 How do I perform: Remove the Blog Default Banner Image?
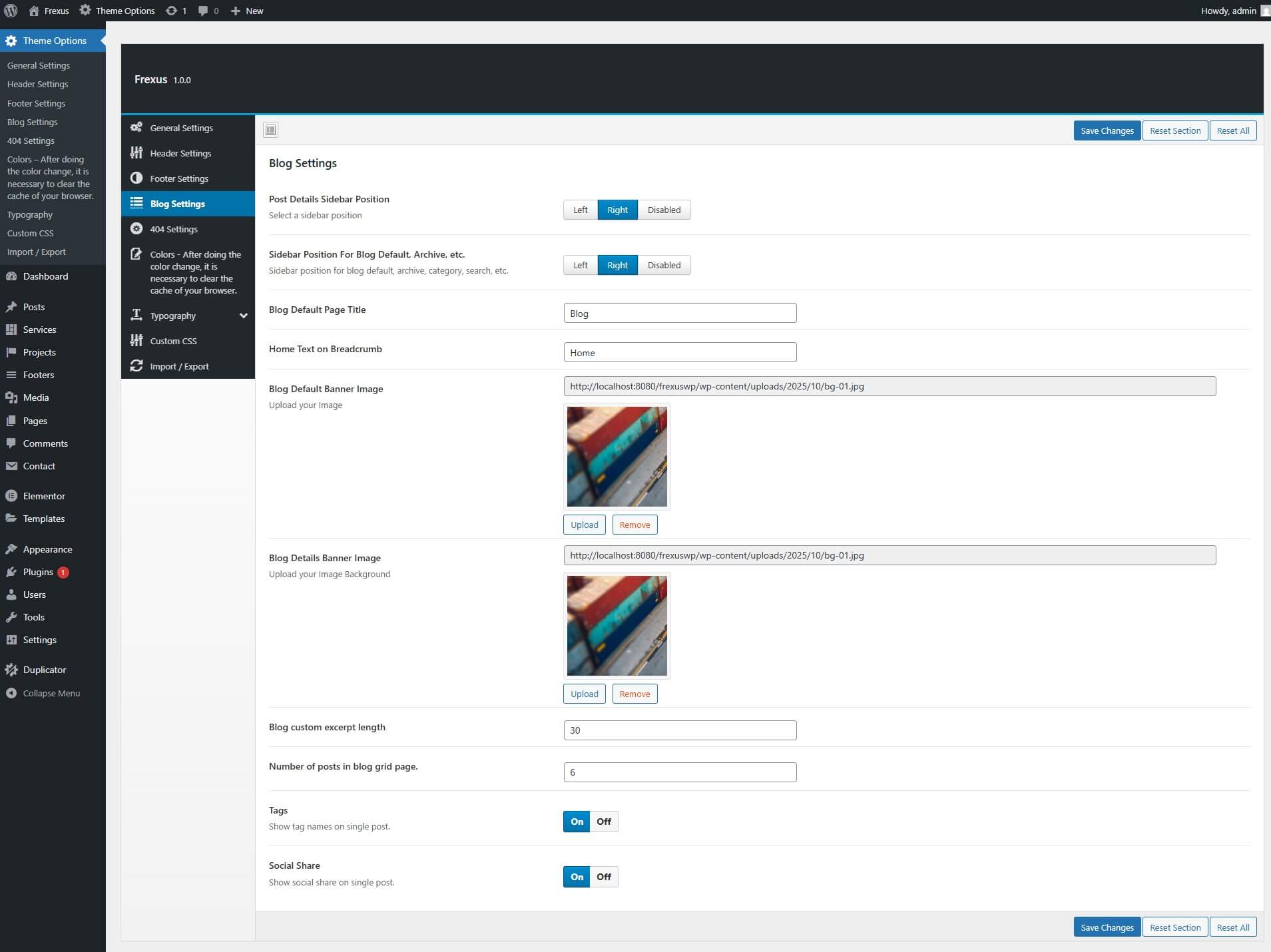pyautogui.click(x=635, y=525)
